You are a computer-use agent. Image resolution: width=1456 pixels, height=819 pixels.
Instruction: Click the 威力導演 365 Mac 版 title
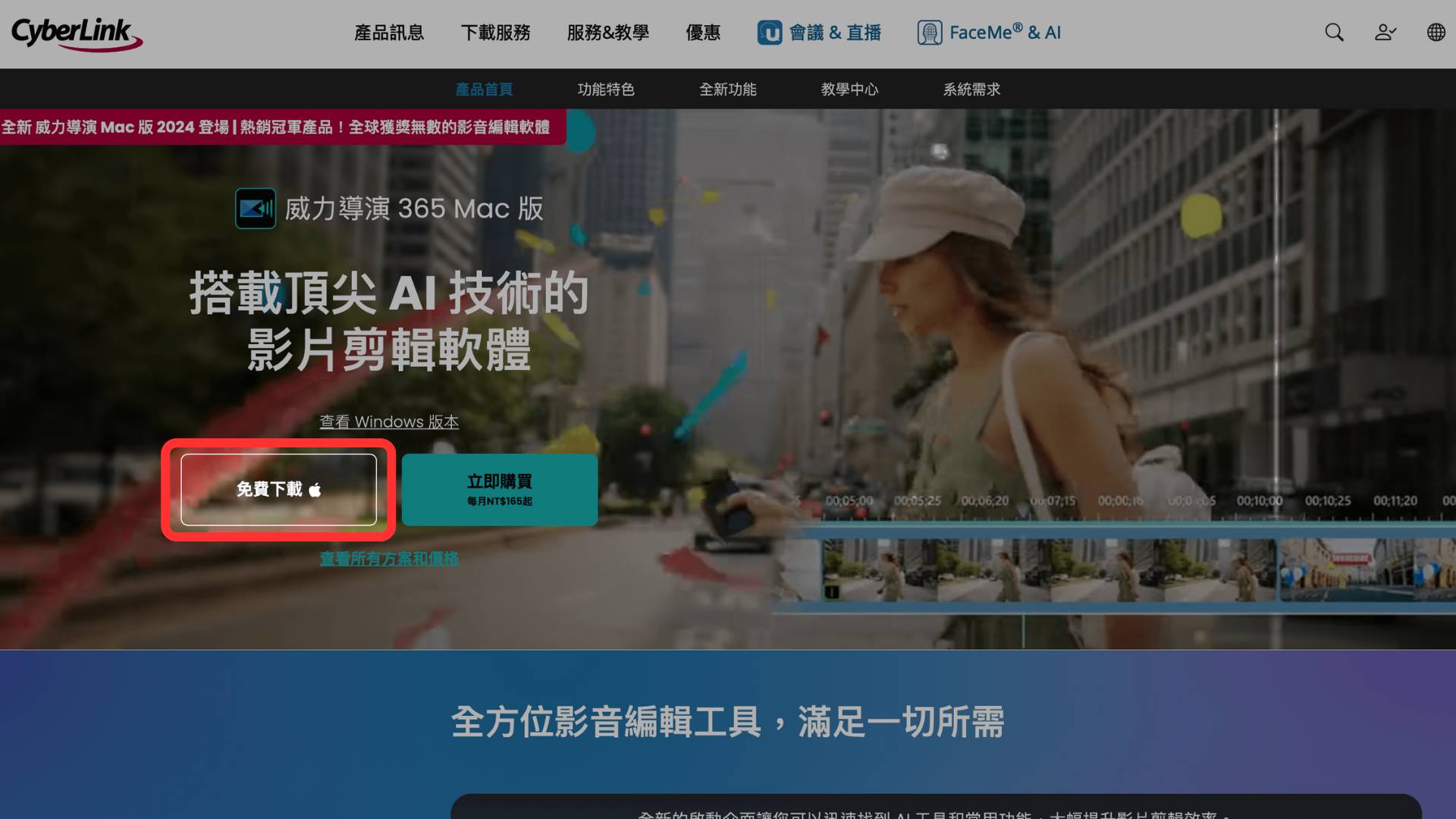point(414,209)
